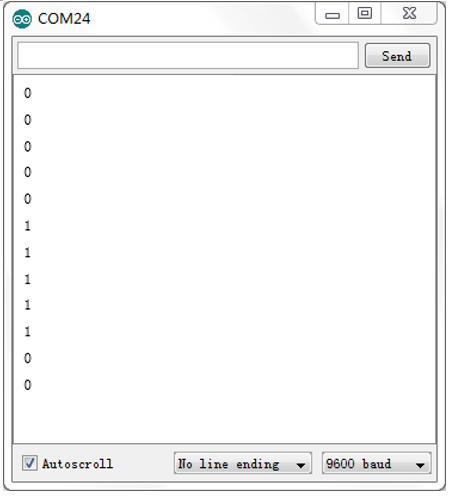The height and width of the screenshot is (496, 451).
Task: Click the last 0 line in output
Action: click(x=28, y=385)
